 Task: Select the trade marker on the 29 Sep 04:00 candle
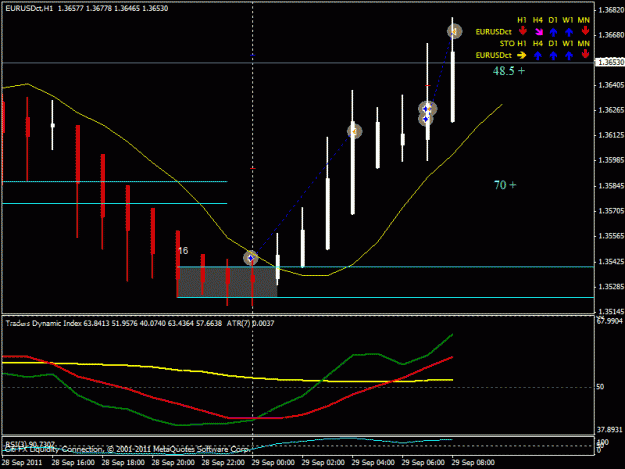[x=354, y=131]
